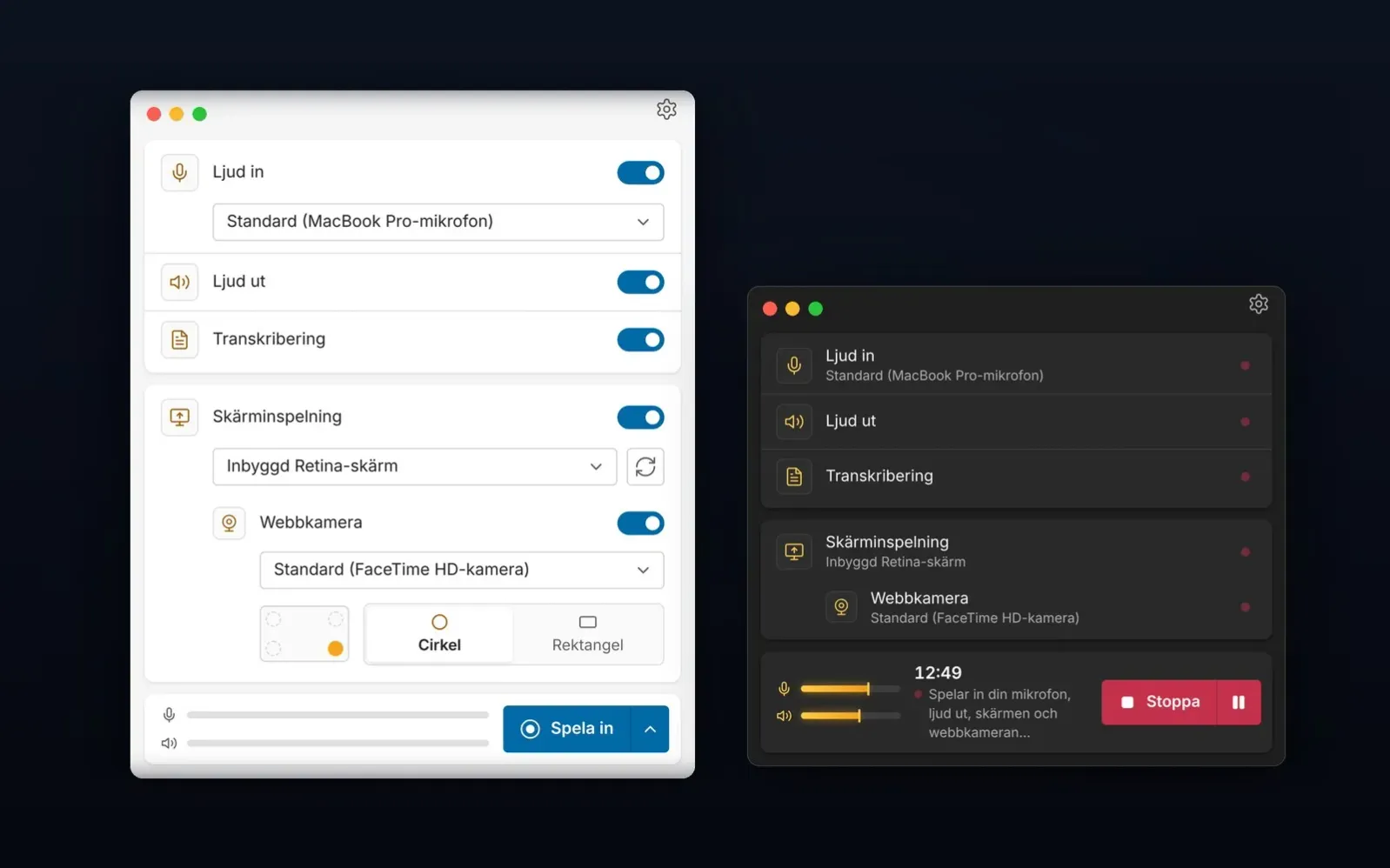
Task: Open the Standard (MacBook Pro-mikrofon) dropdown
Action: (438, 222)
